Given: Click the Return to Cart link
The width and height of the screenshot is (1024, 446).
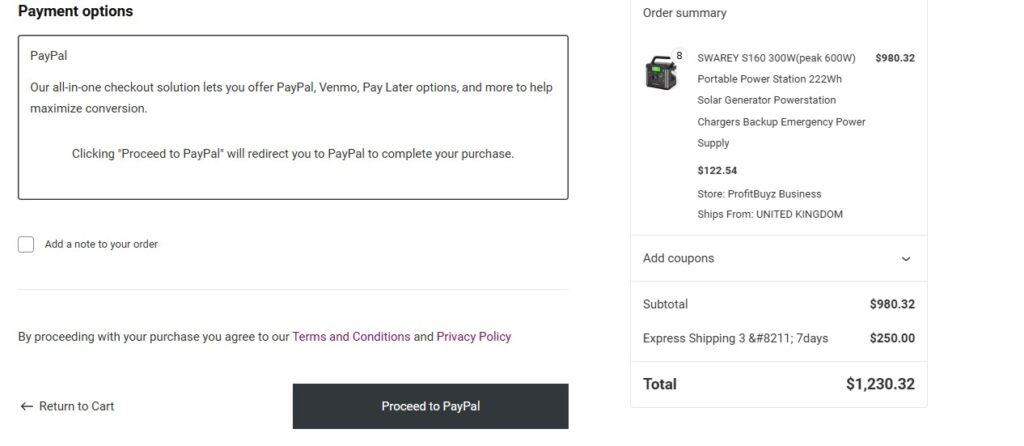Looking at the screenshot, I should [x=76, y=406].
